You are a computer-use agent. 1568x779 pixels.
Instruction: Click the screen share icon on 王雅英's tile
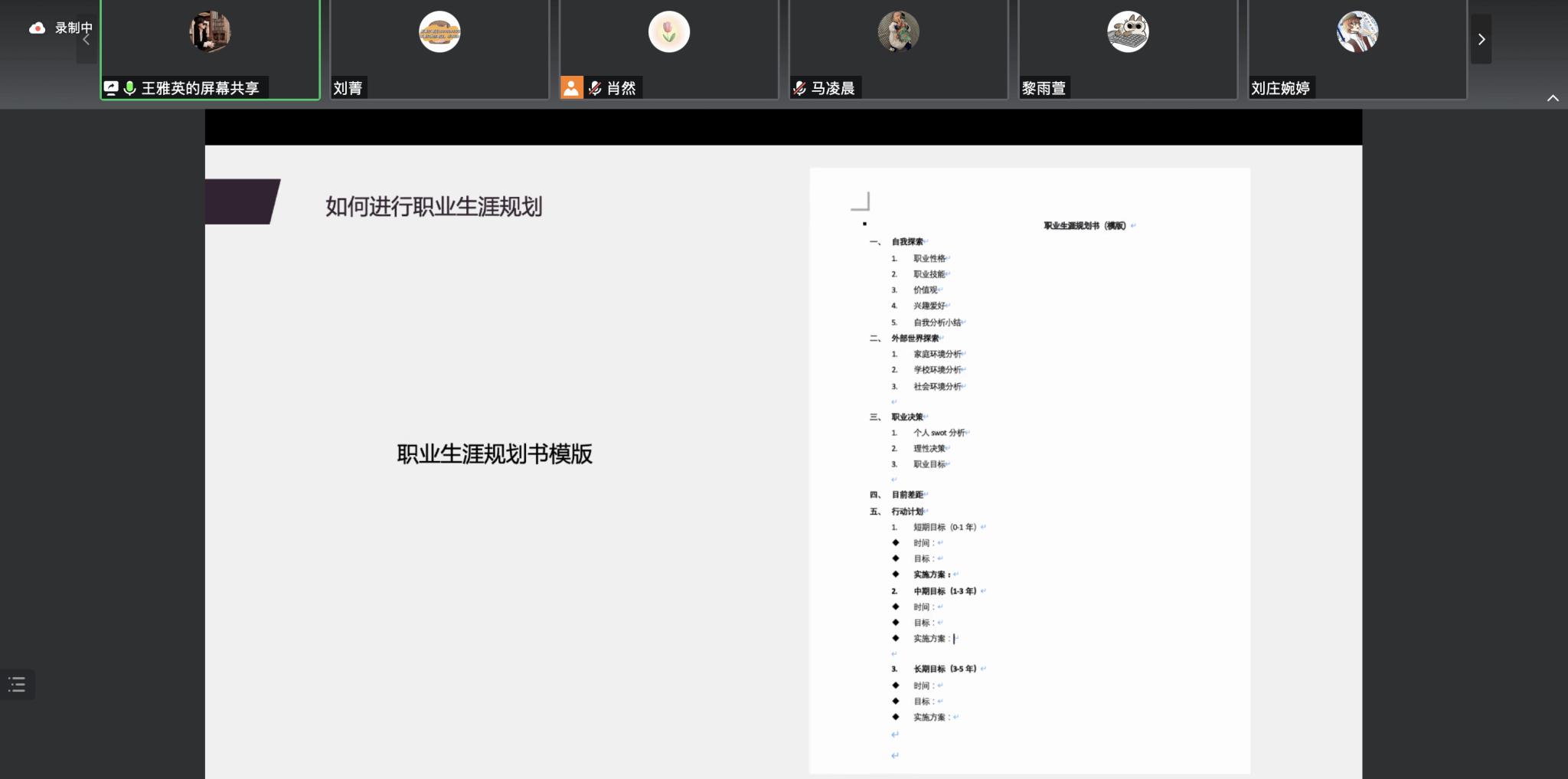(x=111, y=88)
